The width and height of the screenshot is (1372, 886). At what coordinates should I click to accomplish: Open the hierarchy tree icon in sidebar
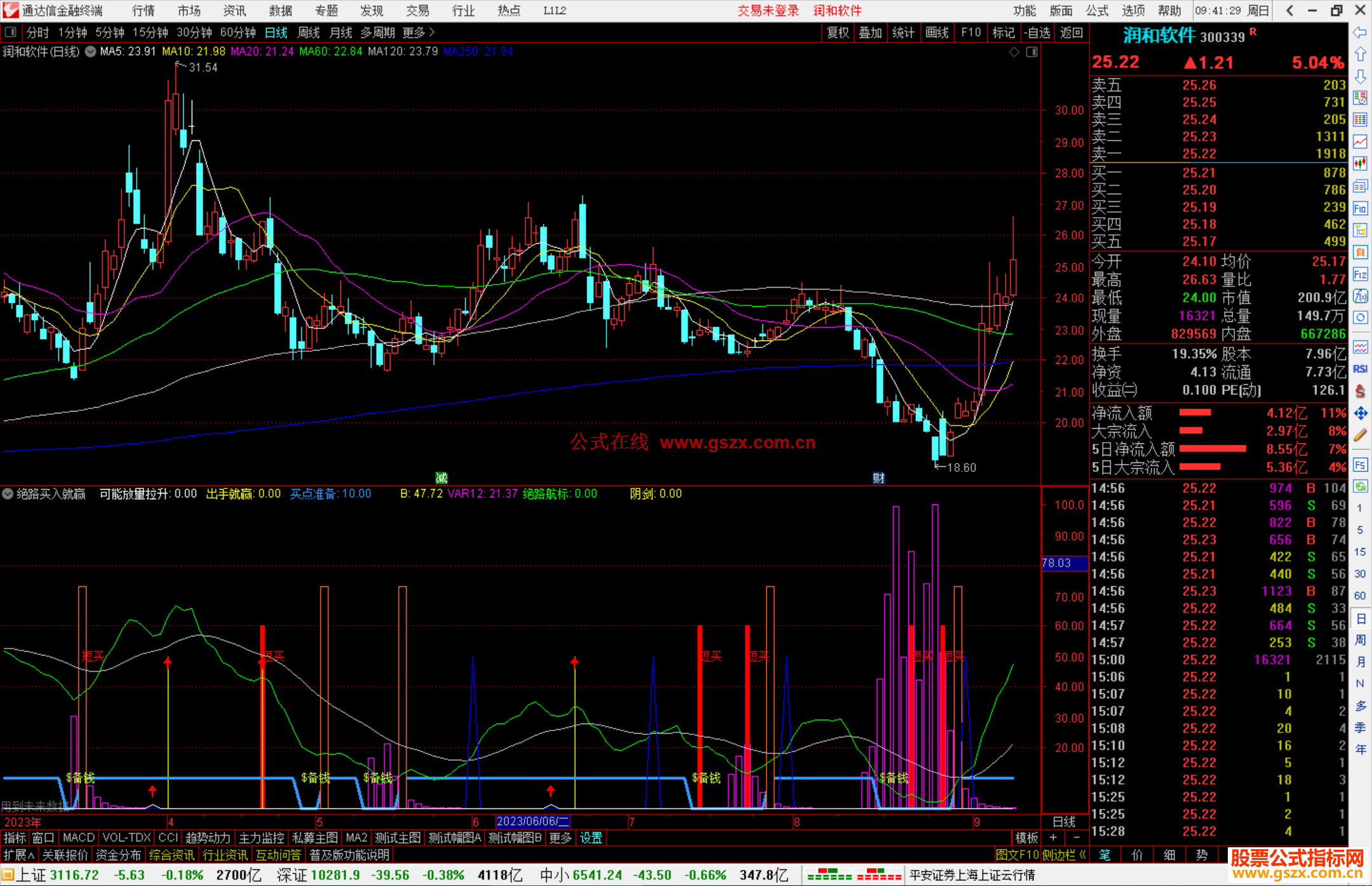point(1360,230)
